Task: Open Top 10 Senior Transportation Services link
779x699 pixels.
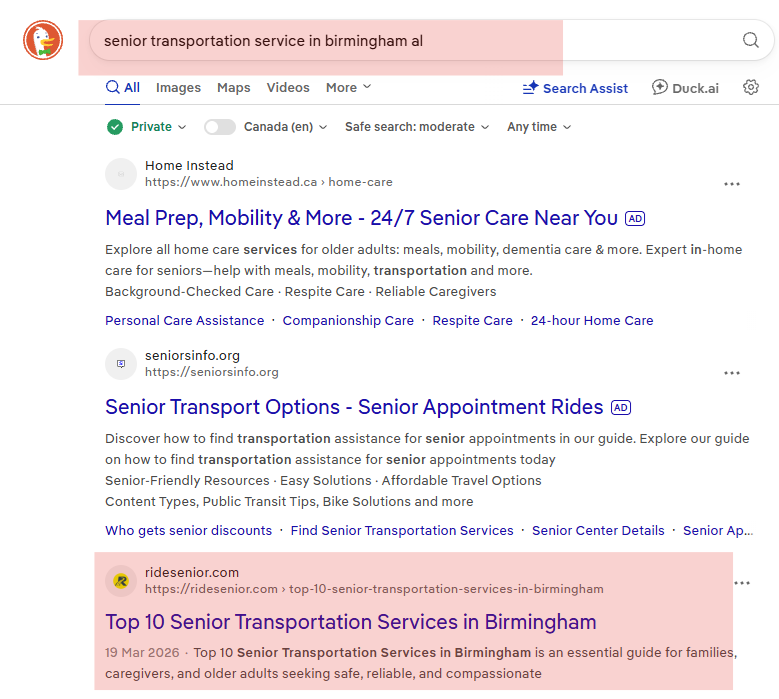Action: (351, 622)
